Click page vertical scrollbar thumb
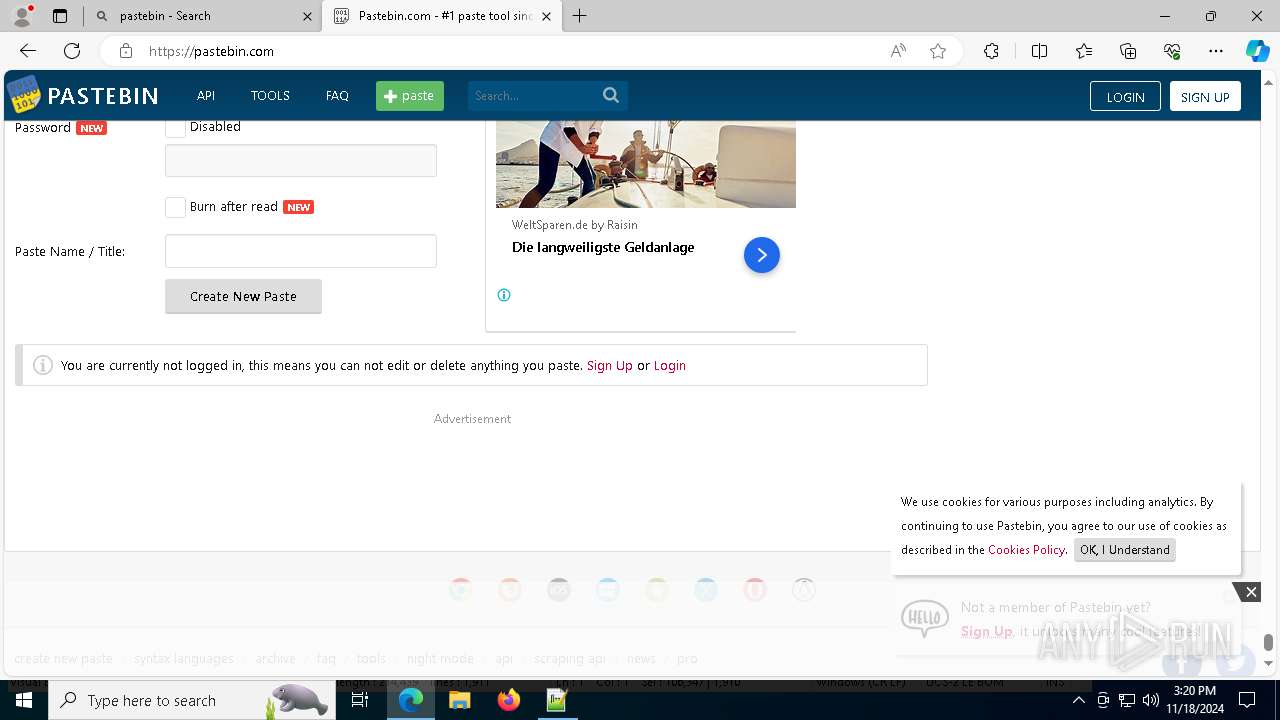 (x=1268, y=642)
